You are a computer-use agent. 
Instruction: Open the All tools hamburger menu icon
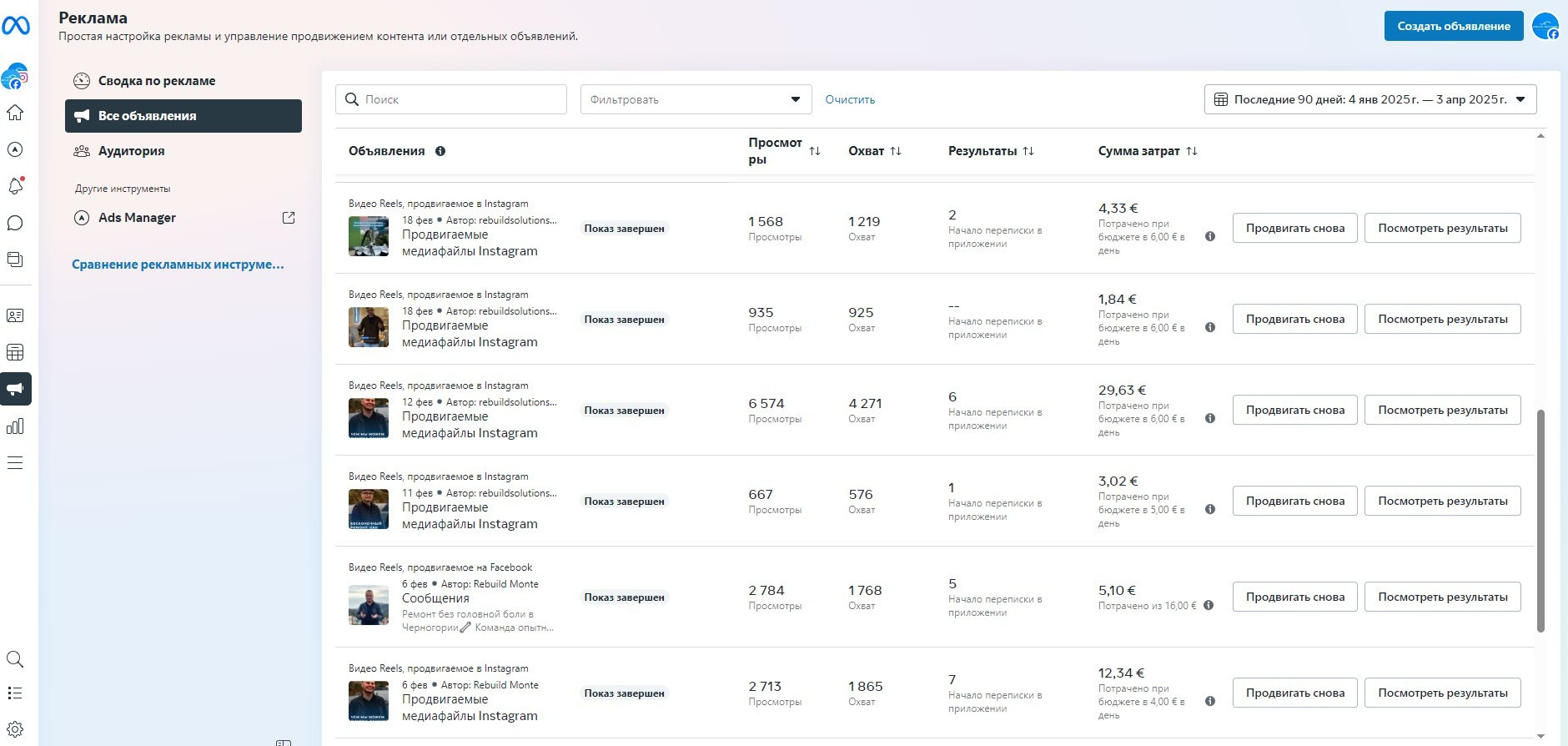click(15, 463)
